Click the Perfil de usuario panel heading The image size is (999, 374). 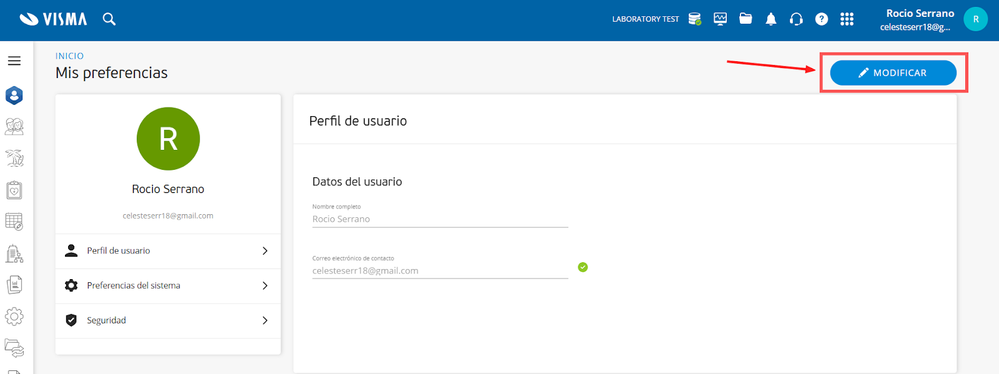[x=358, y=121]
